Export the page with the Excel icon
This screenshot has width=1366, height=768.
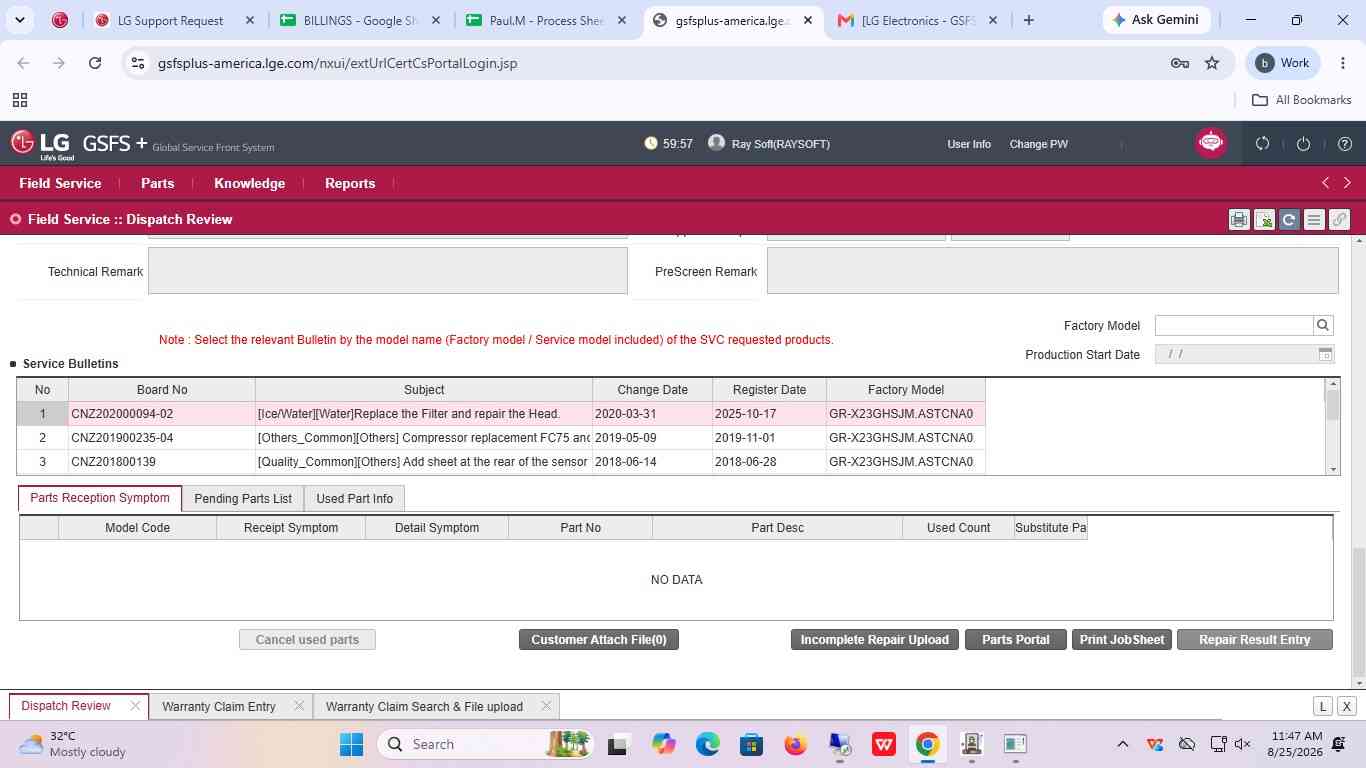[1264, 220]
